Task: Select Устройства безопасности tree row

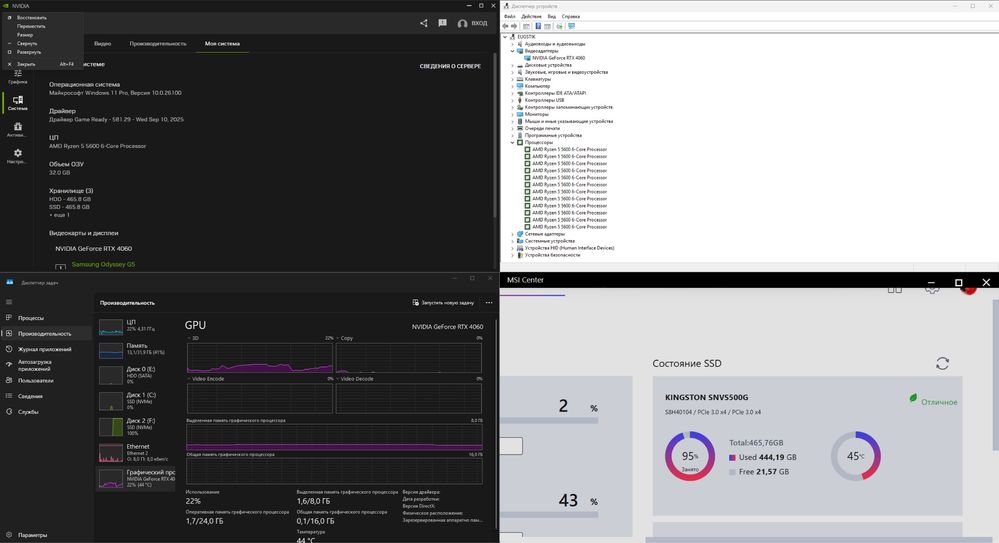Action: point(552,255)
